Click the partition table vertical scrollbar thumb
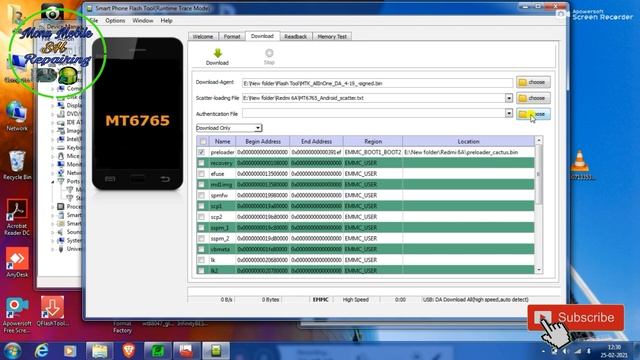The image size is (640, 360). point(539,174)
